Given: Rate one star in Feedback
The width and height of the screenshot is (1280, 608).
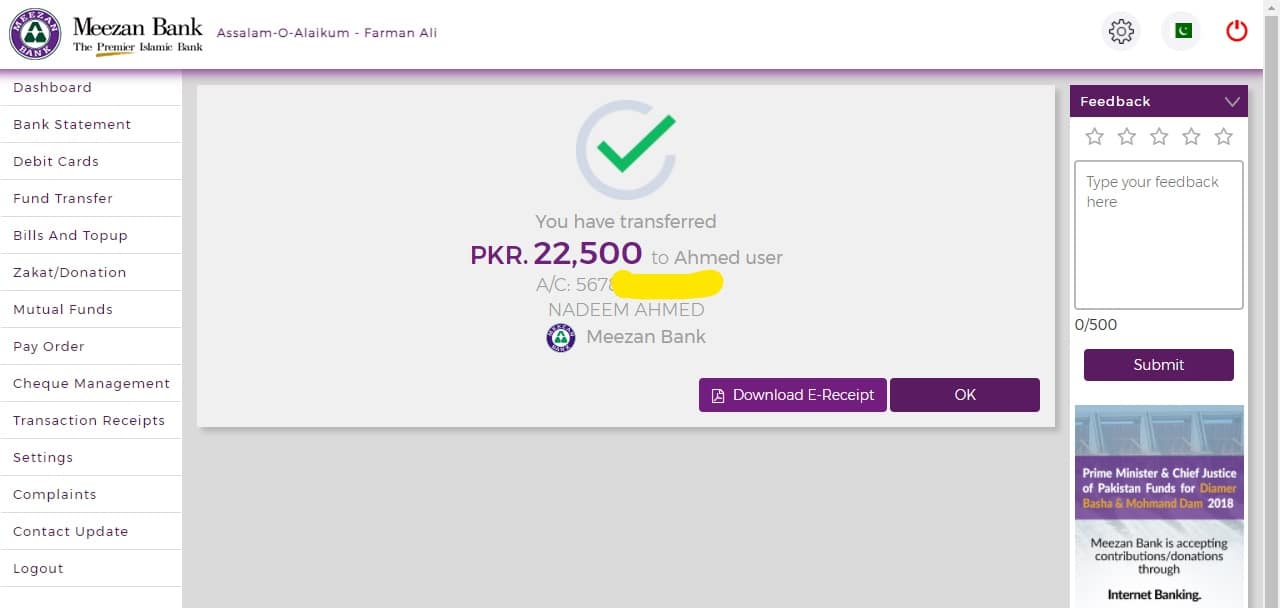Looking at the screenshot, I should (x=1095, y=137).
